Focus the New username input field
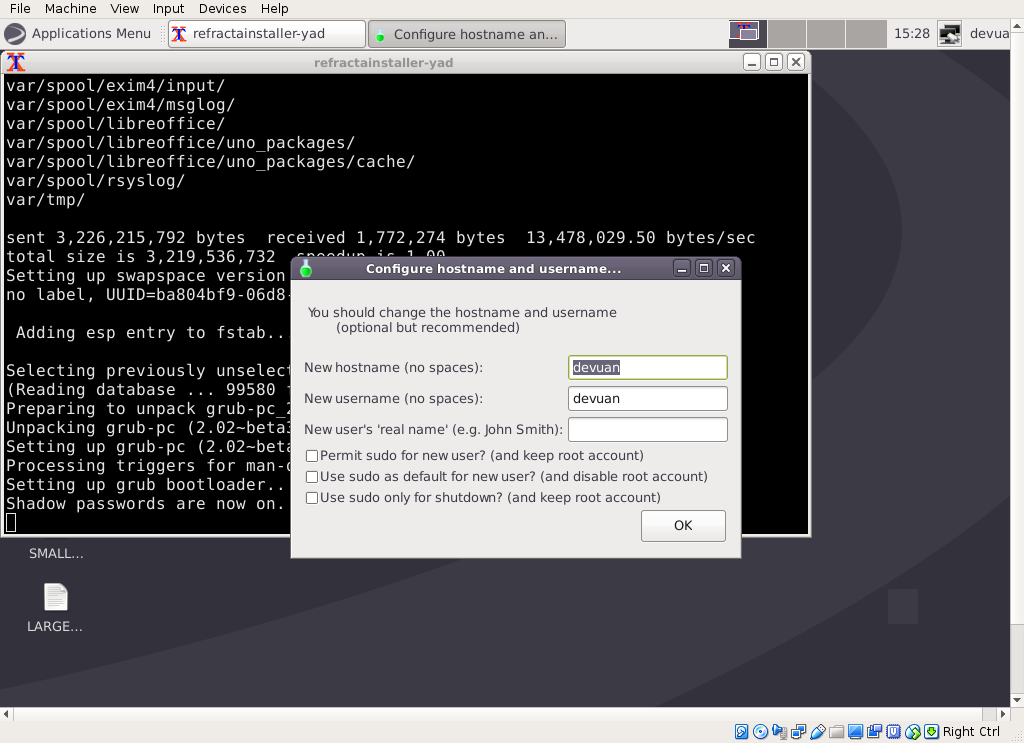The image size is (1024, 743). (x=648, y=398)
